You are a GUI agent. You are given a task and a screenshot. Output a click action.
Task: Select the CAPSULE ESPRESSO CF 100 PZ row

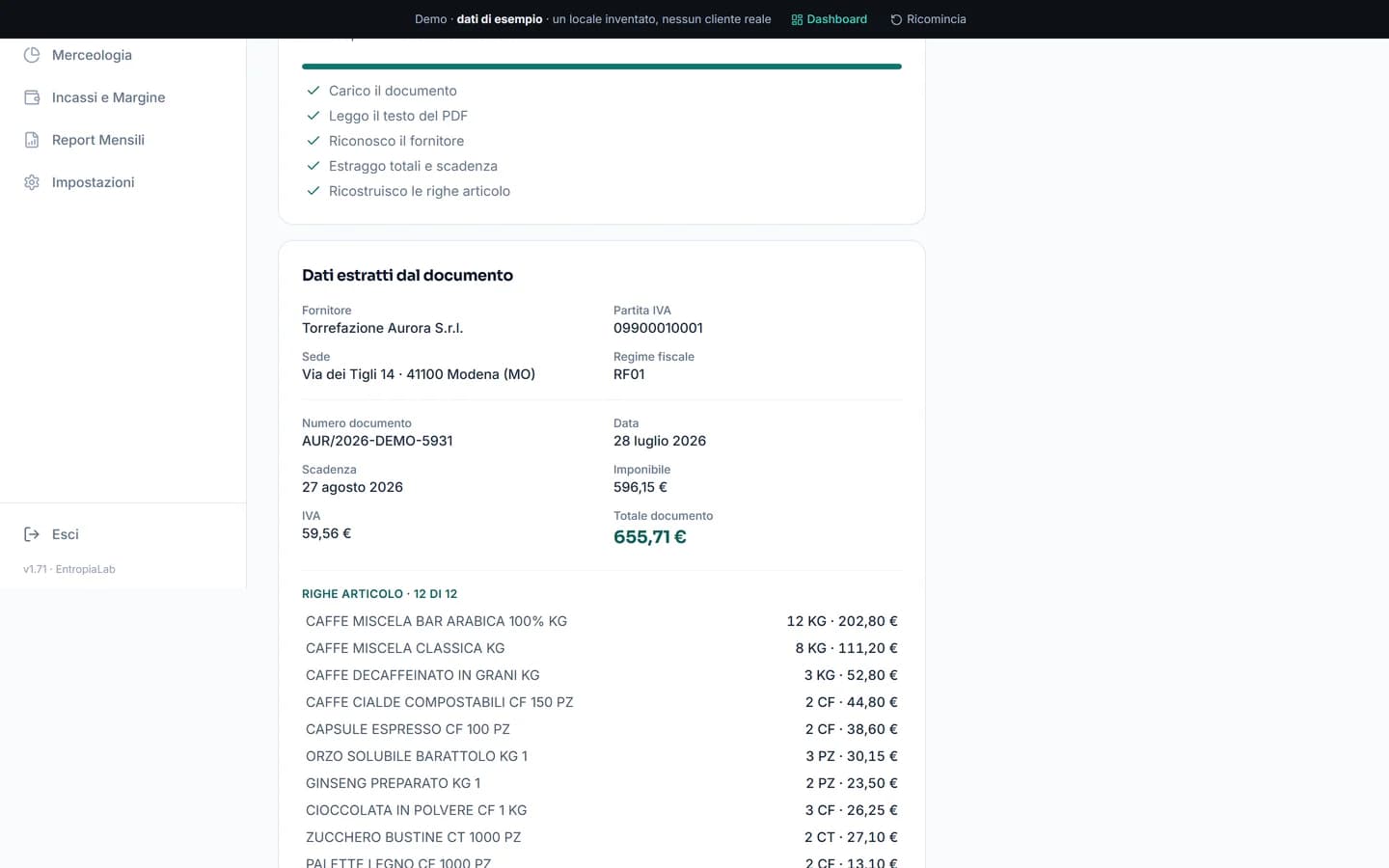pyautogui.click(x=602, y=729)
